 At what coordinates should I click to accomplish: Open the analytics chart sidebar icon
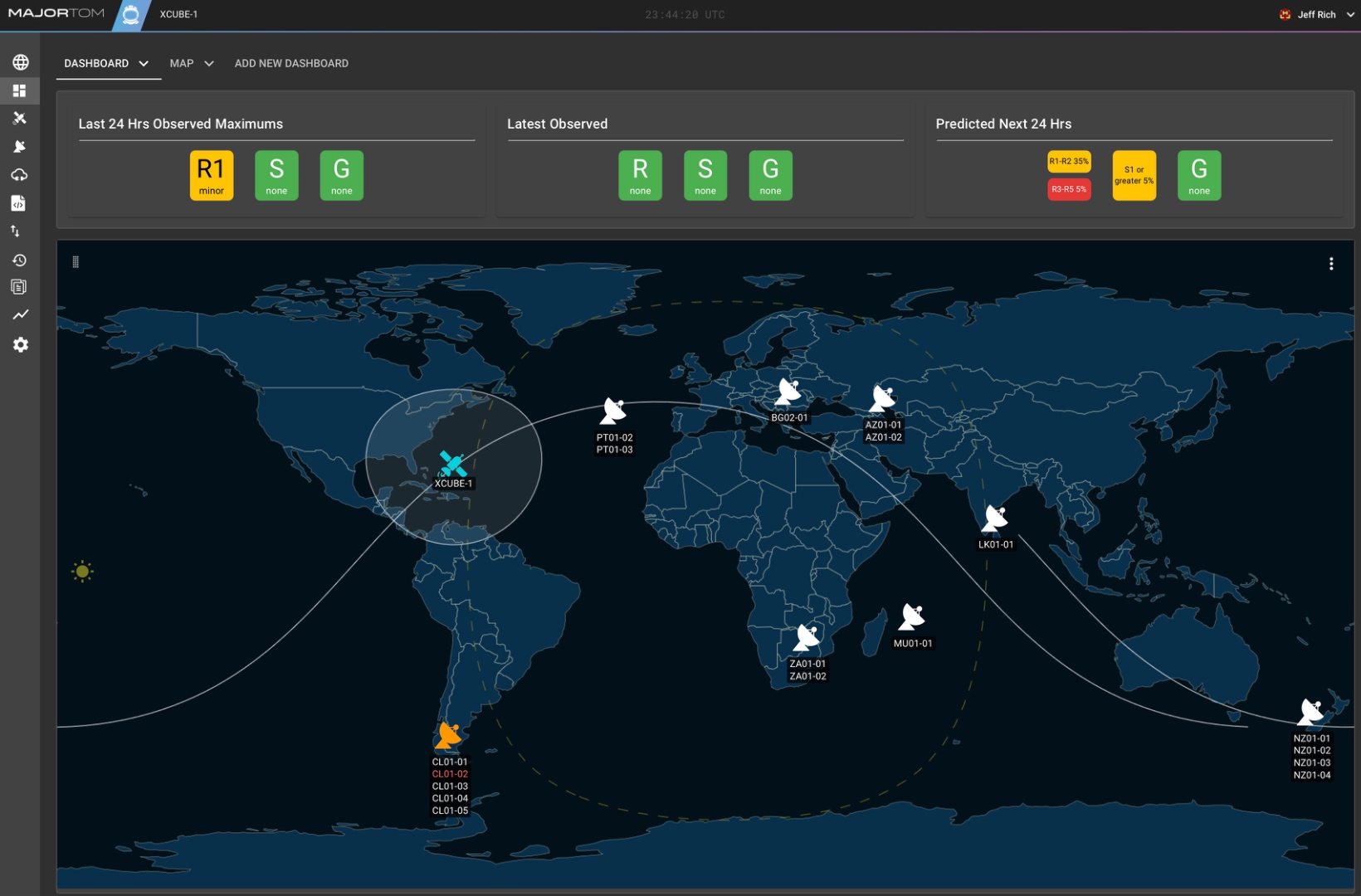click(x=20, y=314)
